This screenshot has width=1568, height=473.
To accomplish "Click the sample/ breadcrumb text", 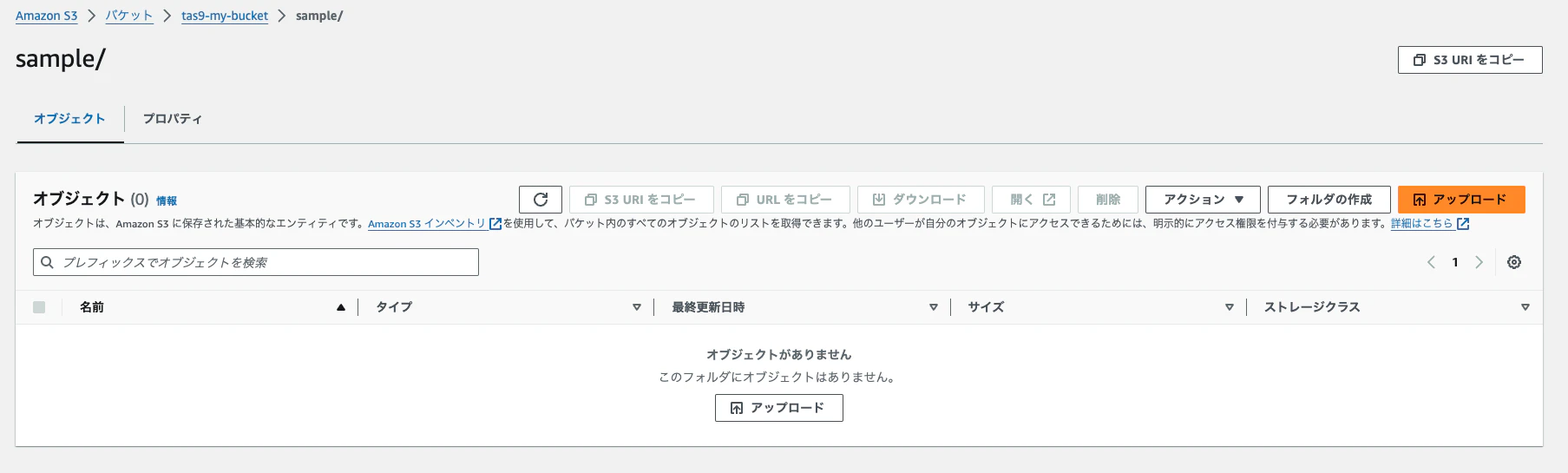I will coord(319,16).
